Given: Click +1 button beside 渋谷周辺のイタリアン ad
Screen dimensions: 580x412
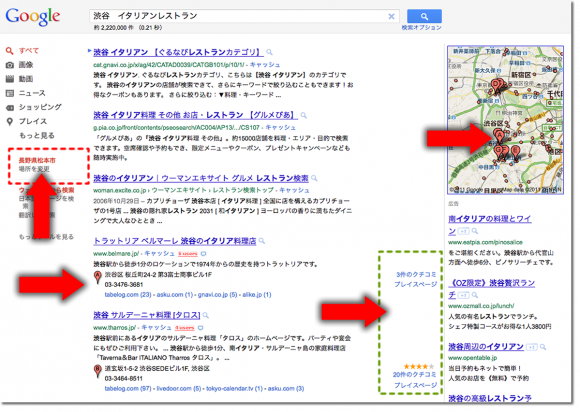Looking at the screenshot, I should 532,347.
